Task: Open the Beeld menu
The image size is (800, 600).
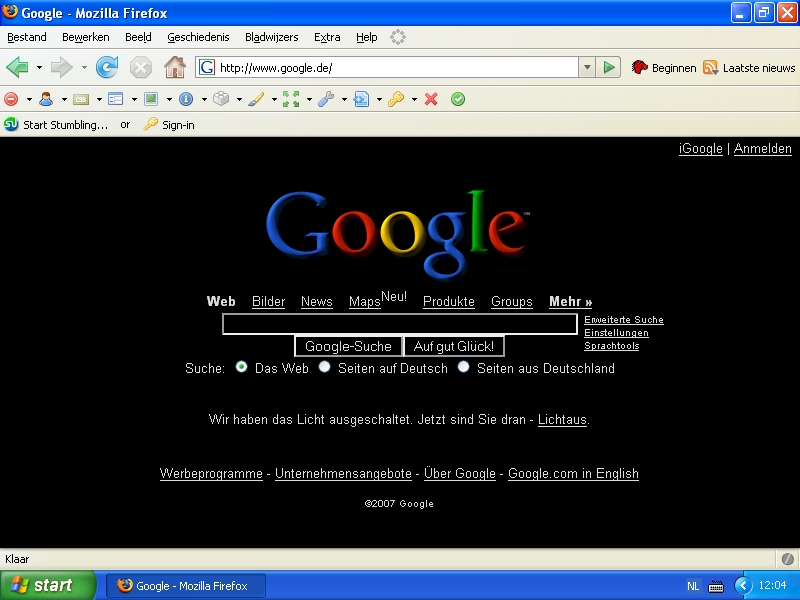Action: (x=138, y=37)
